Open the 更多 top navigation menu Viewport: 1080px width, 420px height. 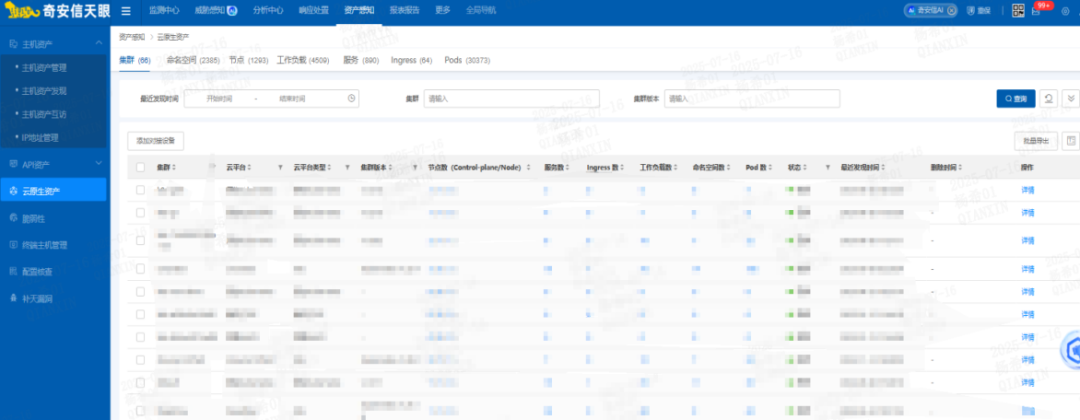click(443, 10)
